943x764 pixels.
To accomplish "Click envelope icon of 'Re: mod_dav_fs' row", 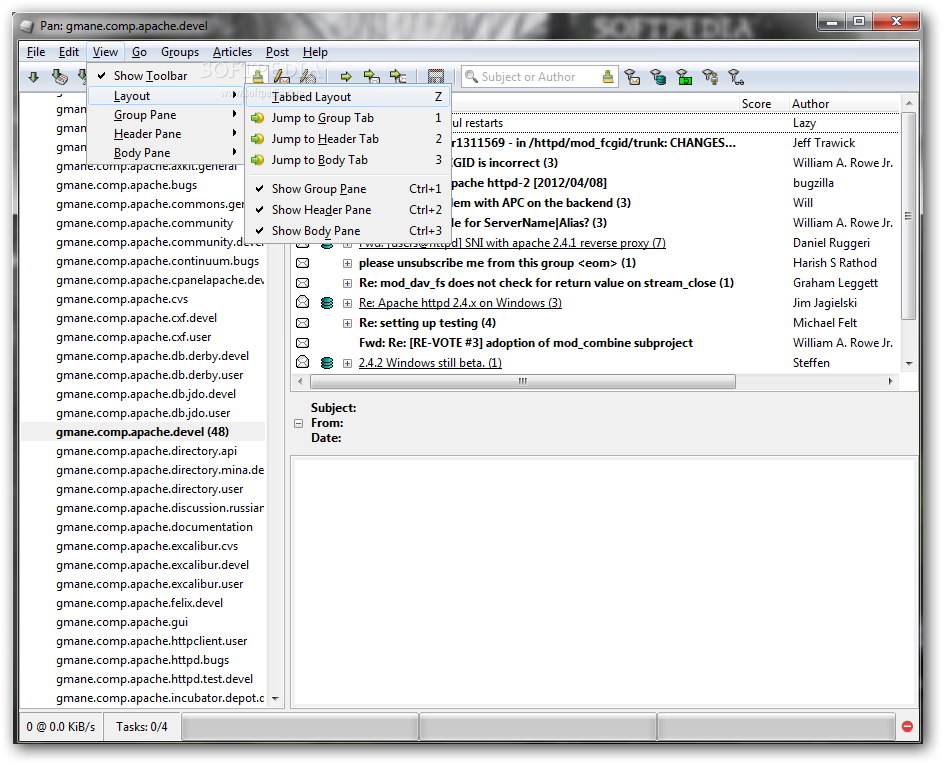I will point(303,283).
